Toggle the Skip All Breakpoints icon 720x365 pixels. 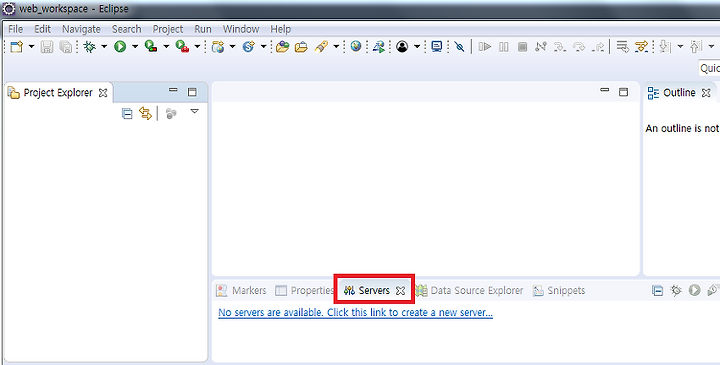pyautogui.click(x=459, y=46)
